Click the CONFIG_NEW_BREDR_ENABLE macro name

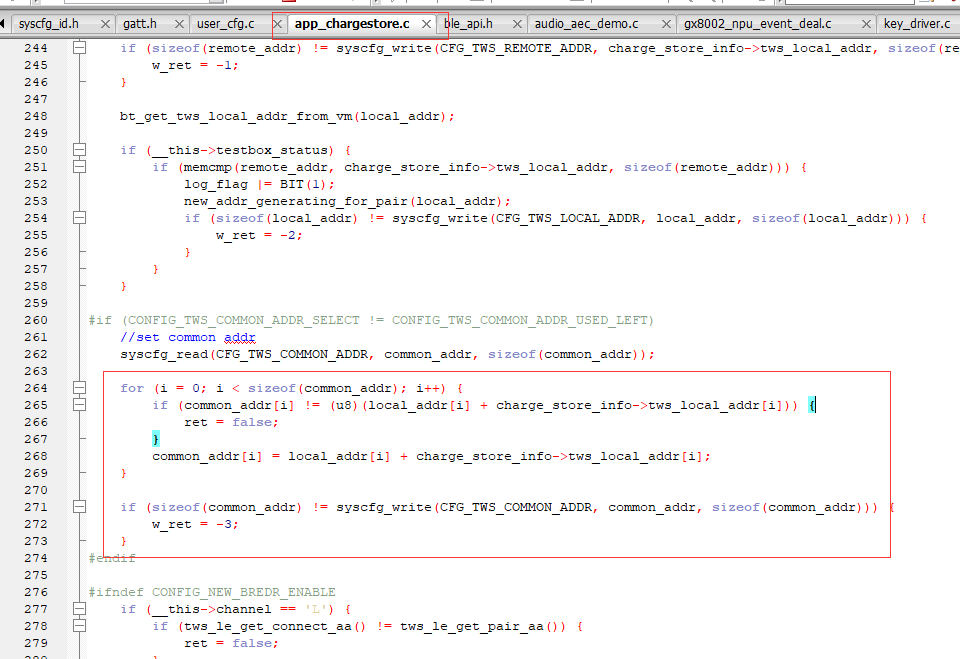pos(244,592)
